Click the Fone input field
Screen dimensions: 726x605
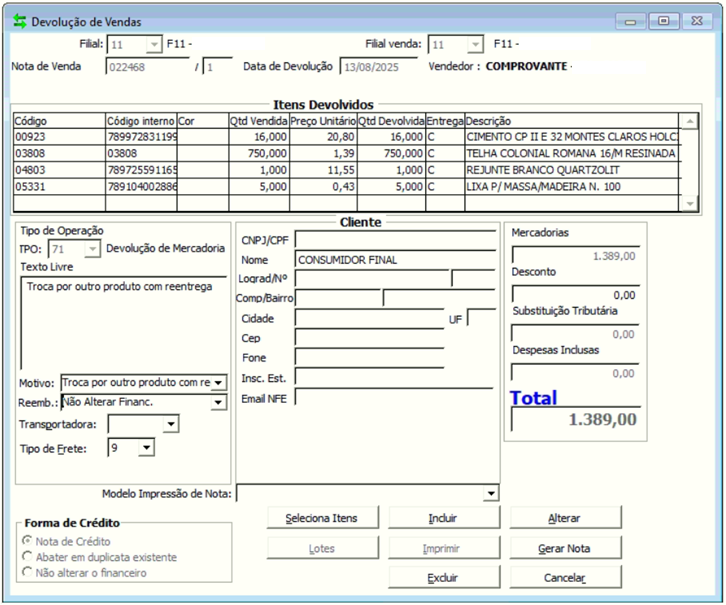pyautogui.click(x=369, y=358)
